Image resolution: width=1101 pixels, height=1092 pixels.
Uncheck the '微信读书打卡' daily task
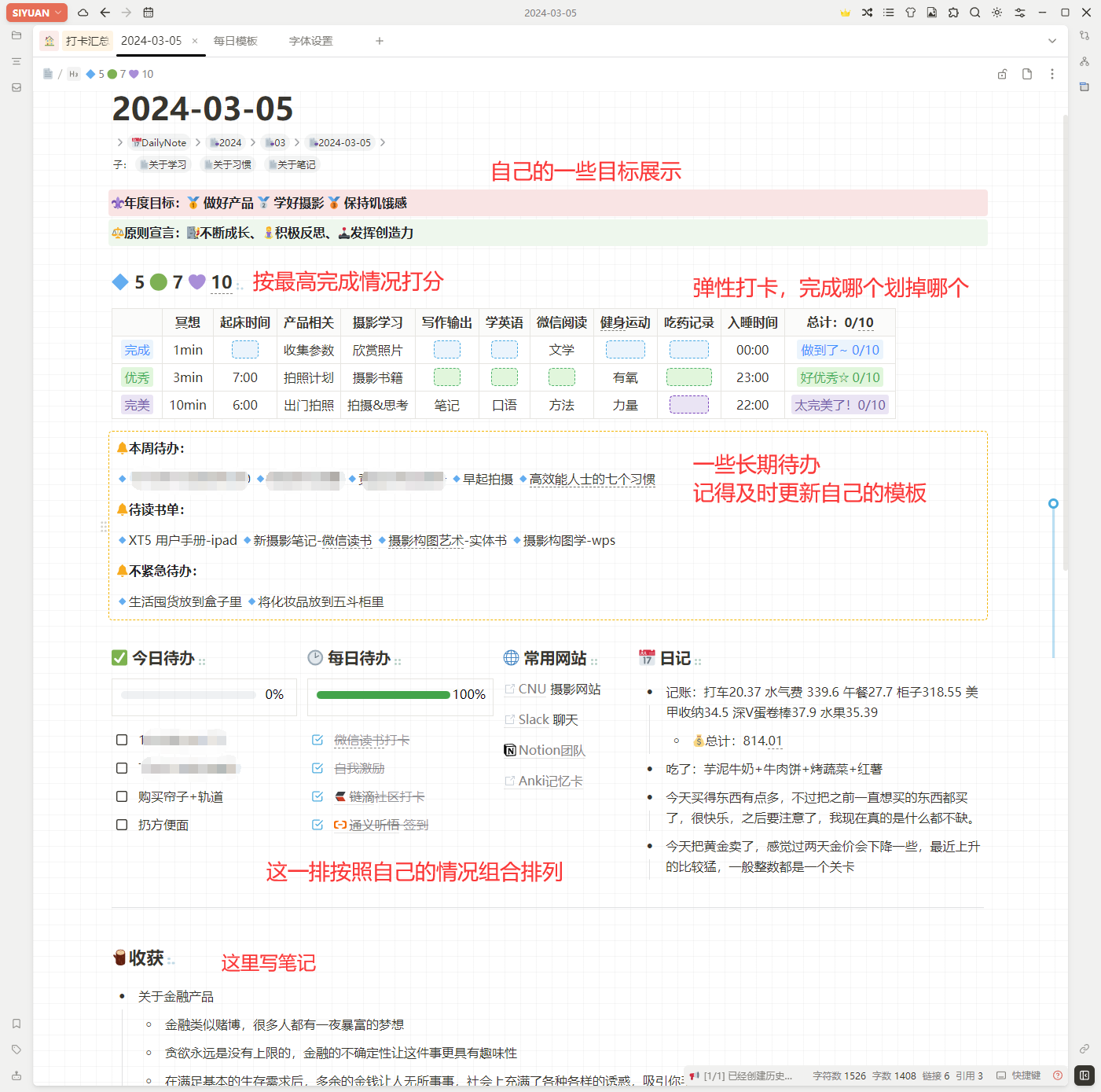coord(317,740)
